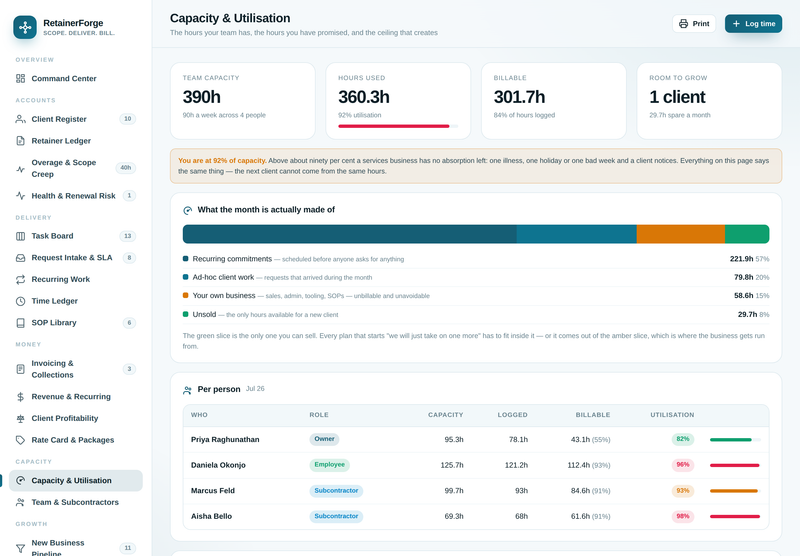Click the orange own-business bar segment

pos(681,234)
